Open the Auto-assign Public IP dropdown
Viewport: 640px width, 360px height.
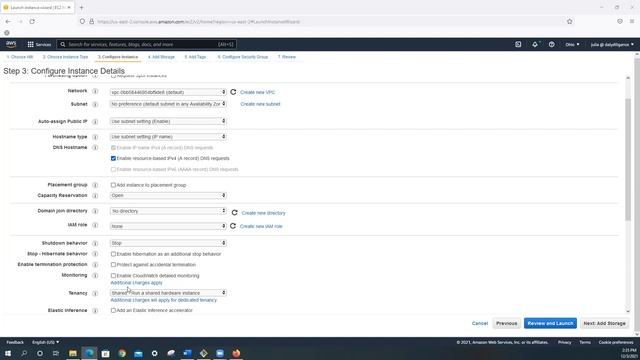(x=168, y=121)
